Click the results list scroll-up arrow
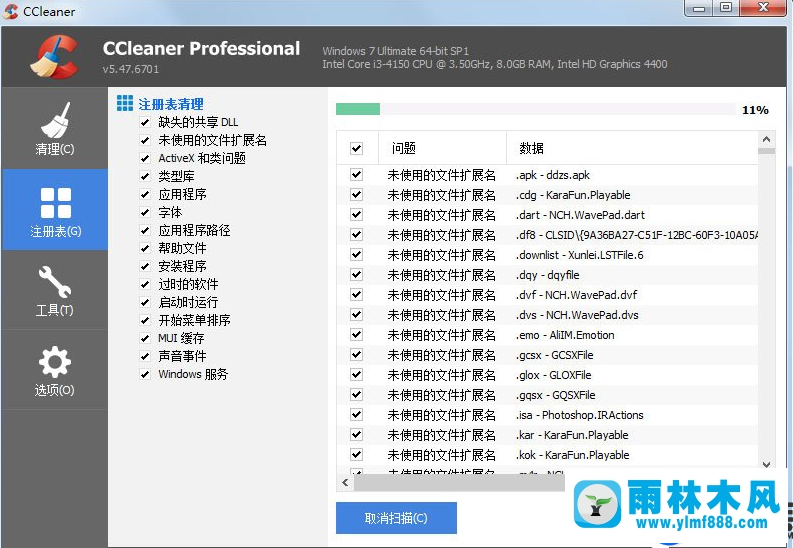The height and width of the screenshot is (548, 793). 766,139
